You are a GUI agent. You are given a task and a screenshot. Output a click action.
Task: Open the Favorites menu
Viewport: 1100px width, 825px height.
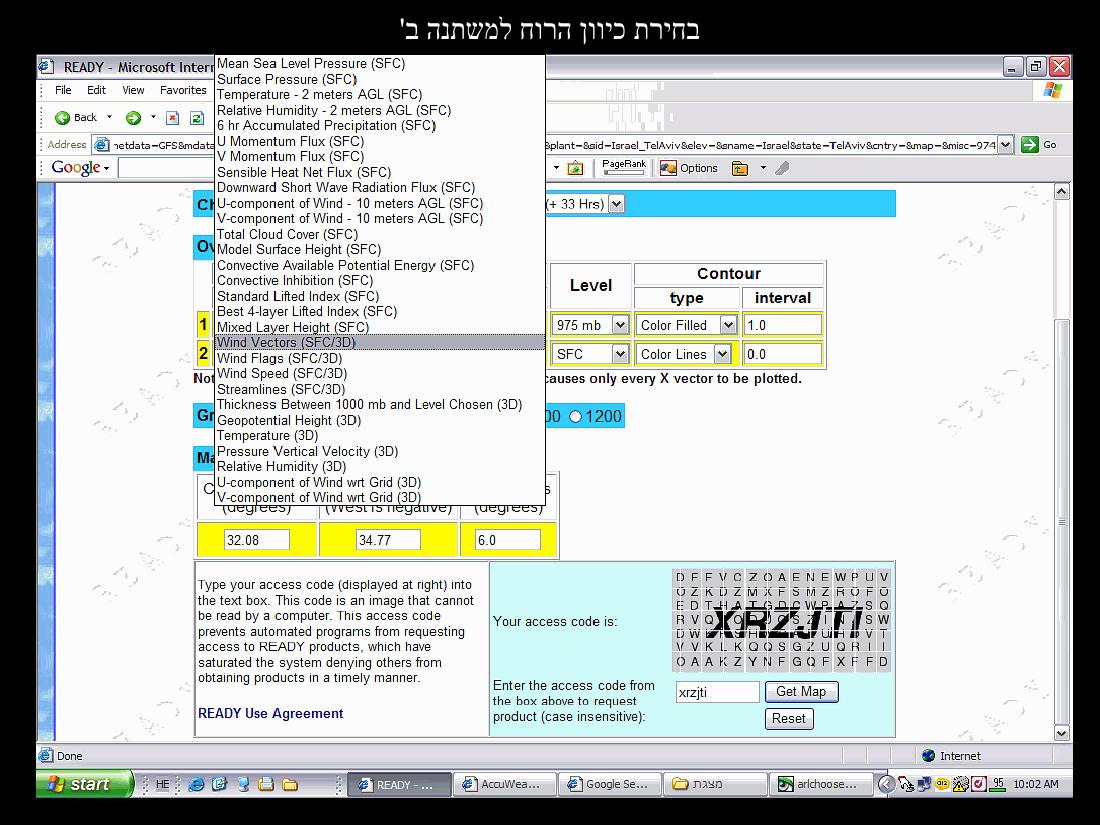click(x=183, y=90)
